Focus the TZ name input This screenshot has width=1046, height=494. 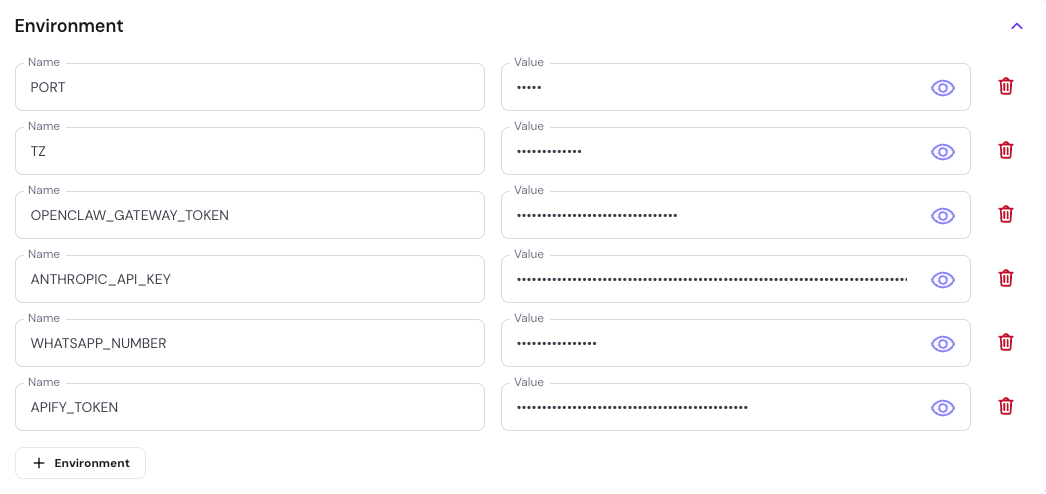[x=250, y=152]
